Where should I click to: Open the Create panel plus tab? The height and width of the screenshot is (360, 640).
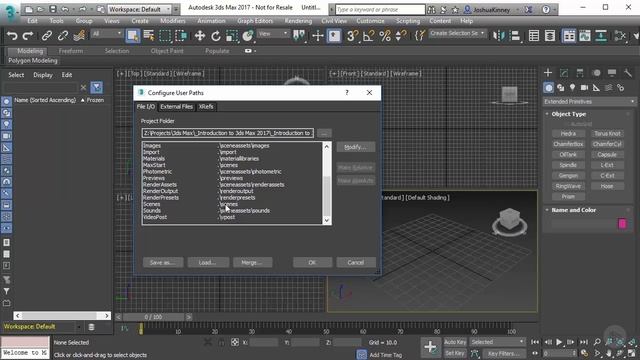click(548, 73)
